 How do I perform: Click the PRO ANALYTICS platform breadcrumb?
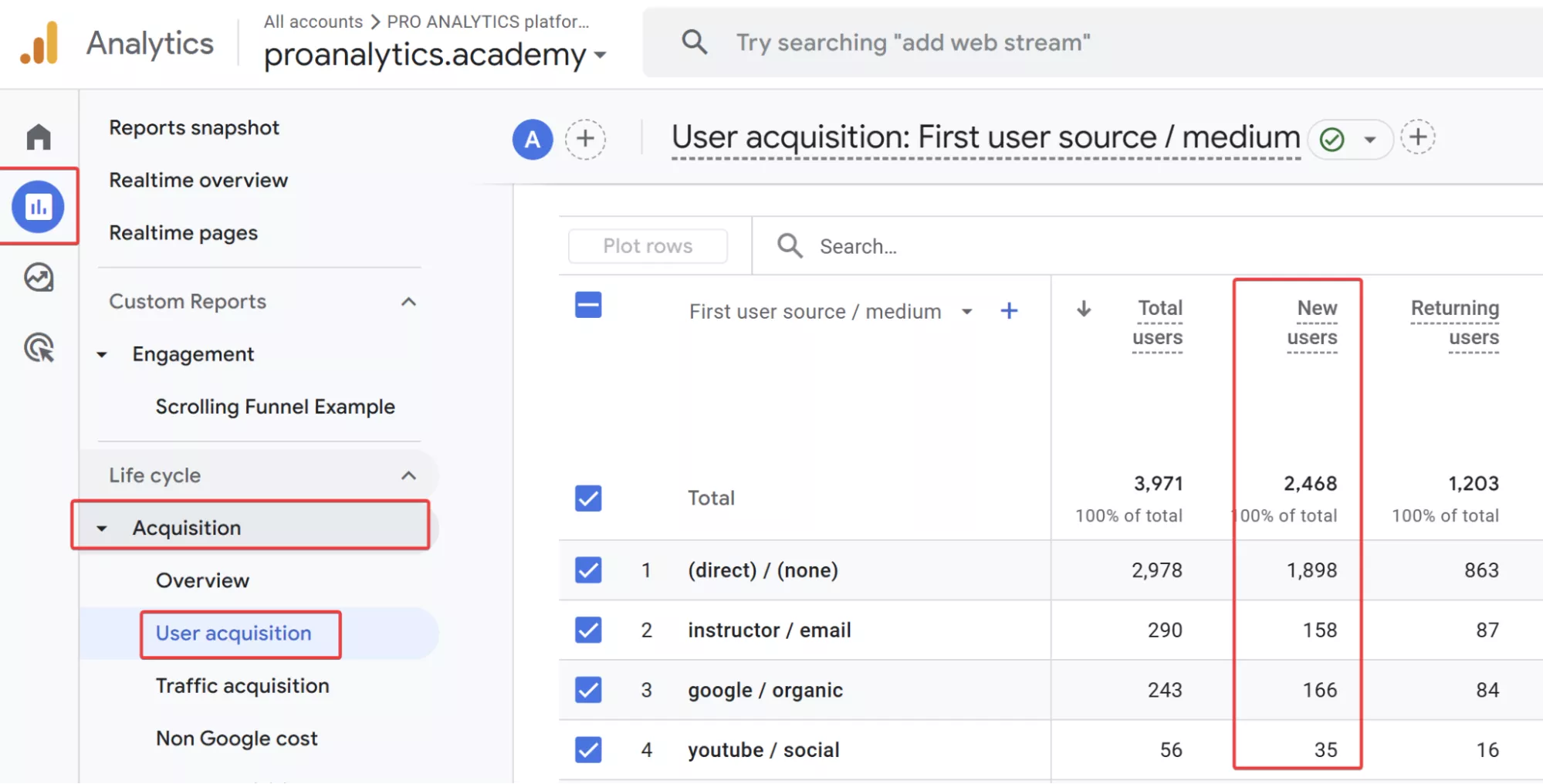point(488,22)
